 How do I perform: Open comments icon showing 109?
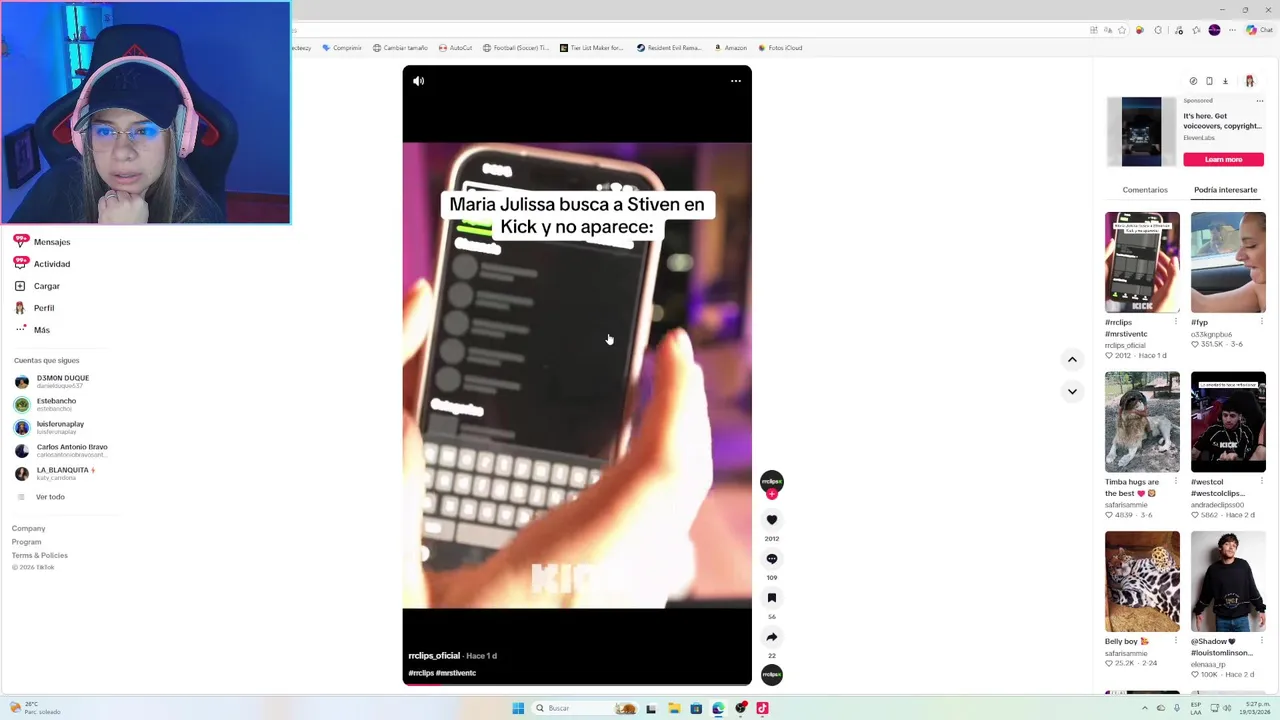click(772, 559)
